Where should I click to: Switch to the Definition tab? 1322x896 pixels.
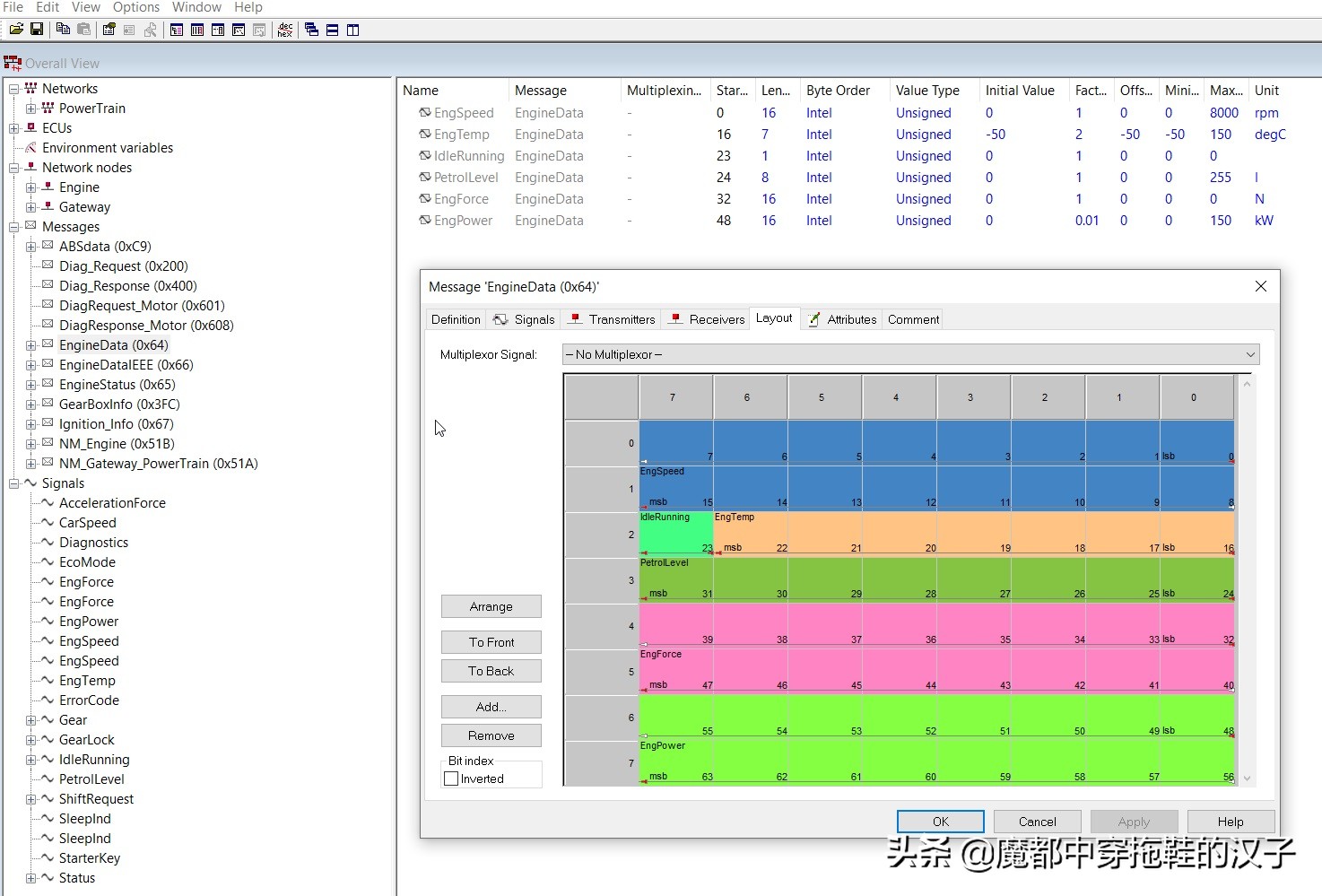pyautogui.click(x=456, y=319)
